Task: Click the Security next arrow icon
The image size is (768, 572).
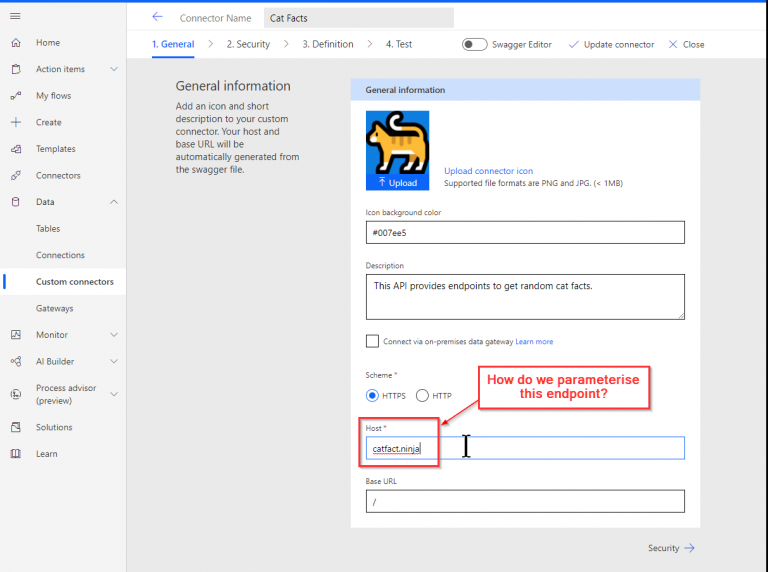Action: coord(690,548)
